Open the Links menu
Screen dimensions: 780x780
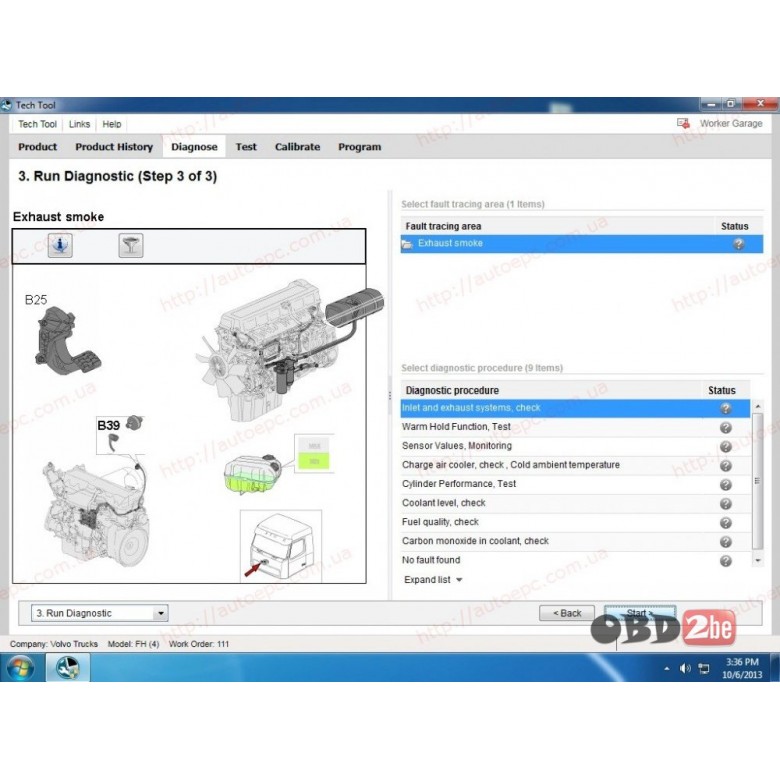[79, 124]
